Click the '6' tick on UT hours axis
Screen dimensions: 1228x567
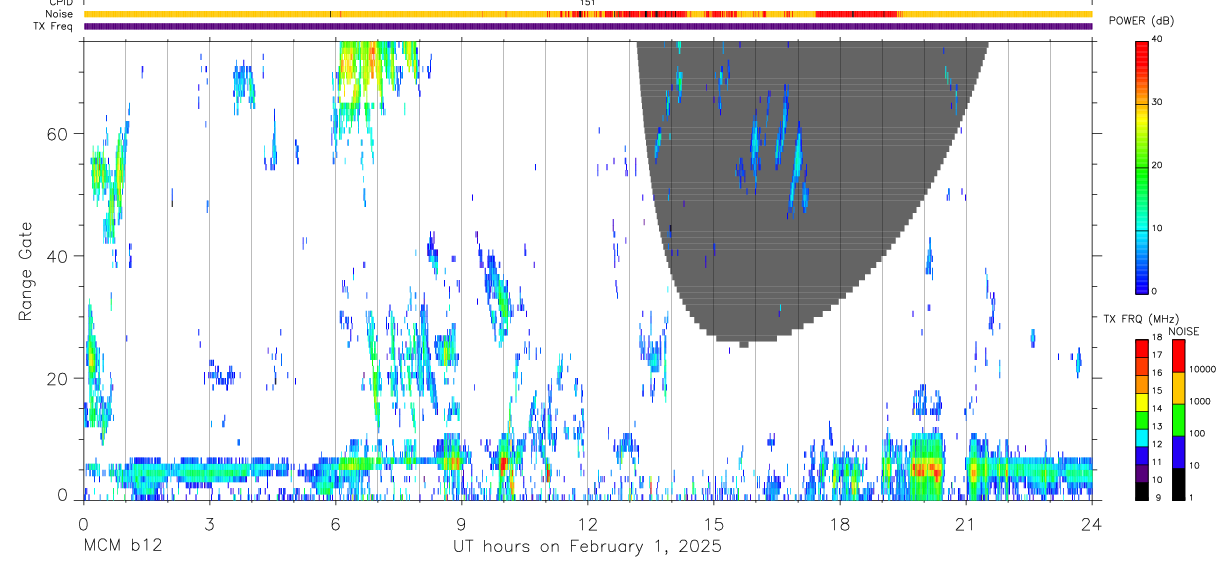tap(336, 523)
